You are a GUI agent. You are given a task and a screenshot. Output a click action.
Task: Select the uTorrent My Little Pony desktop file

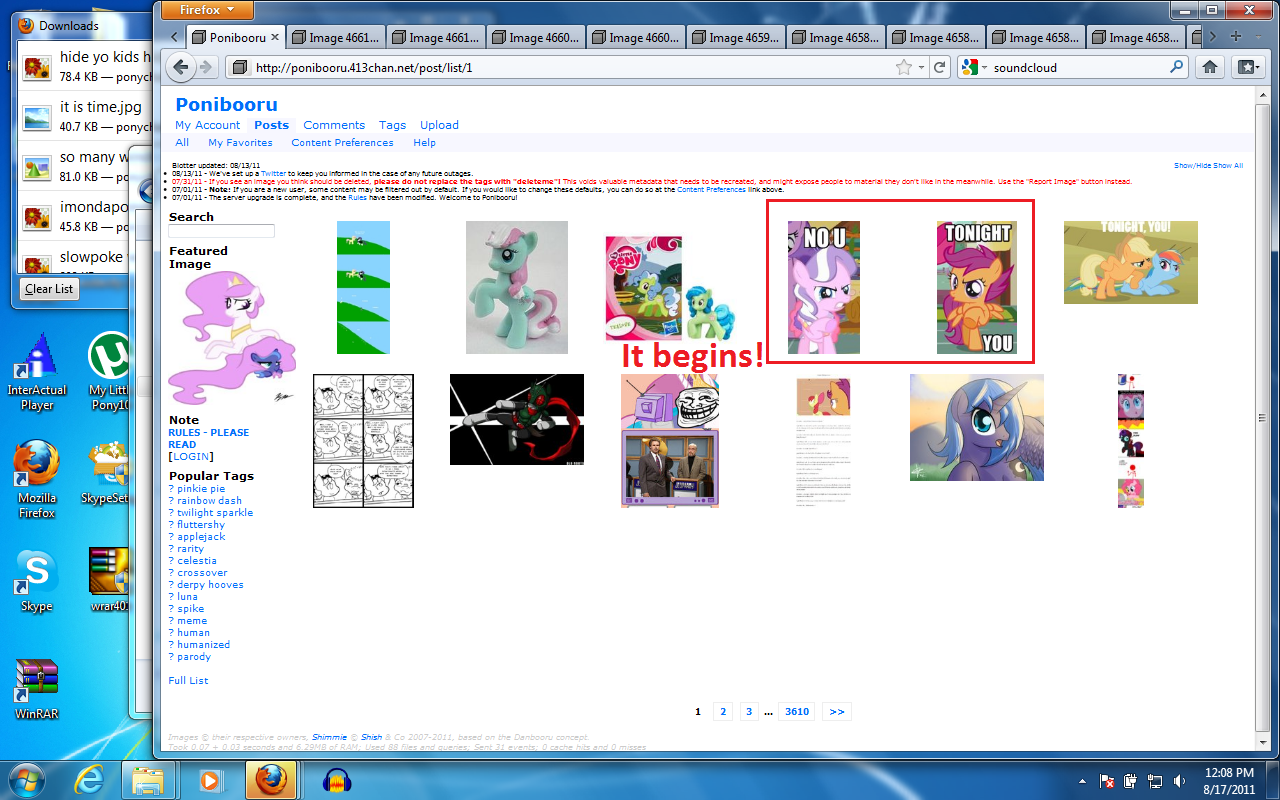point(111,371)
